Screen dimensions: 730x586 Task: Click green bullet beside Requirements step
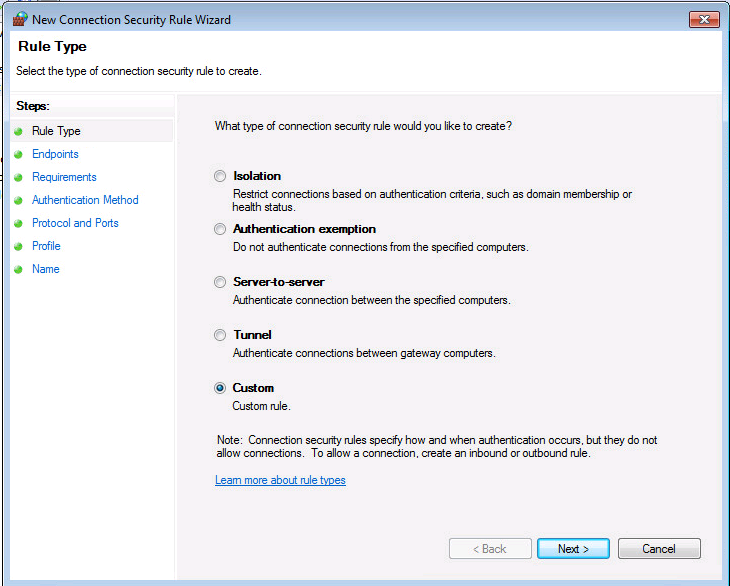(19, 177)
